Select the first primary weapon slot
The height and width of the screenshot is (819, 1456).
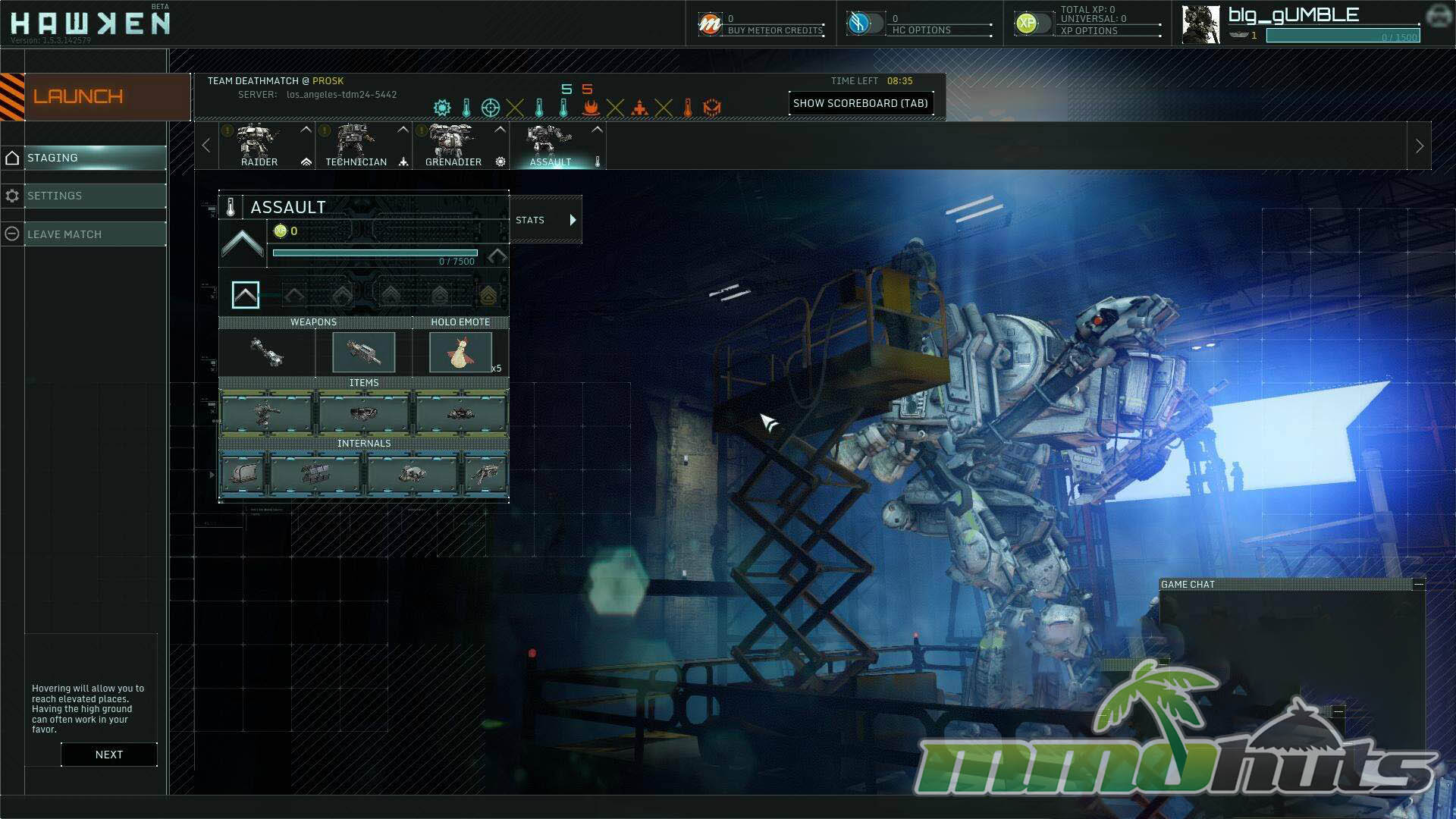pyautogui.click(x=267, y=352)
